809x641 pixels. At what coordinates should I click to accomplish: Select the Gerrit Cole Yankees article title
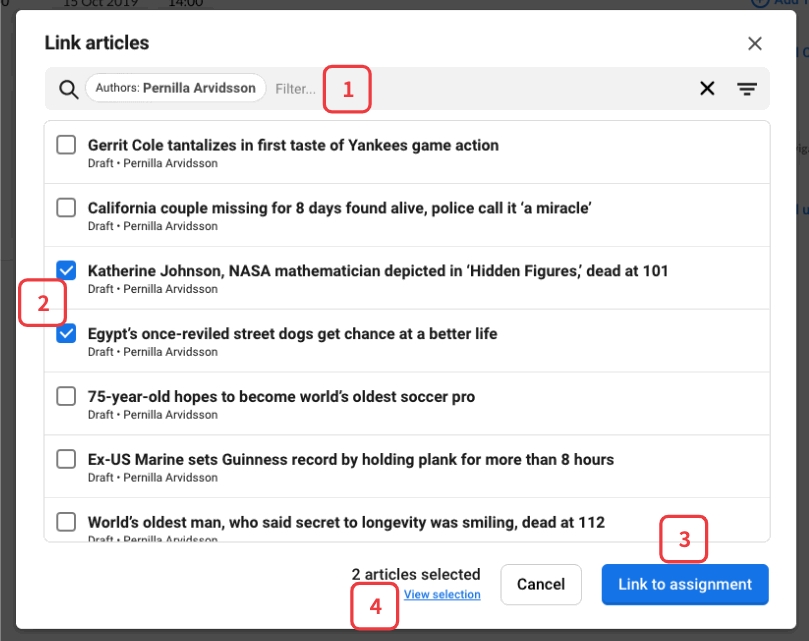[x=293, y=145]
